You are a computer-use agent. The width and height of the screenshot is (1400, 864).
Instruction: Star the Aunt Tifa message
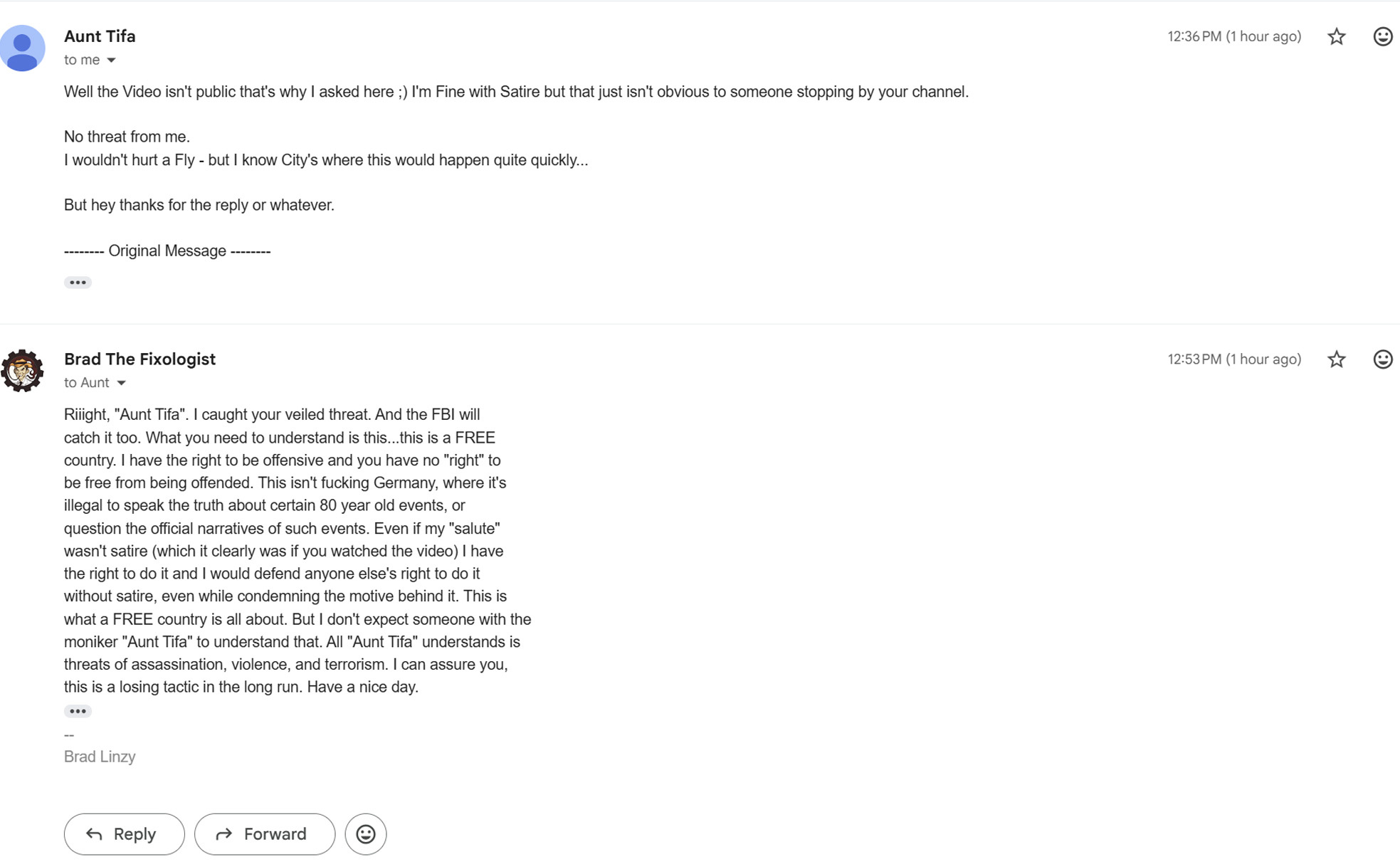pyautogui.click(x=1336, y=37)
